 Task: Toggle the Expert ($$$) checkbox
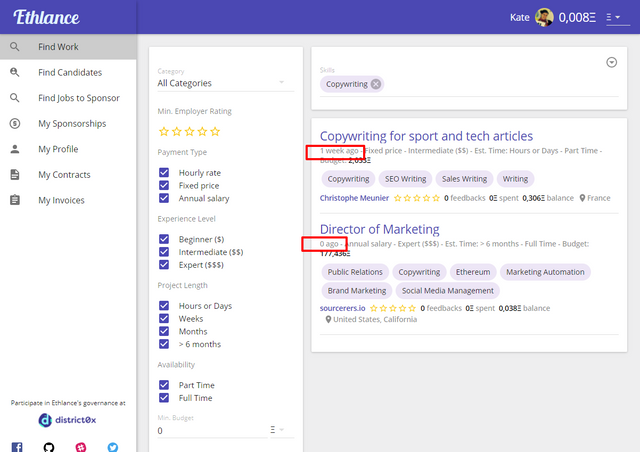pos(164,265)
